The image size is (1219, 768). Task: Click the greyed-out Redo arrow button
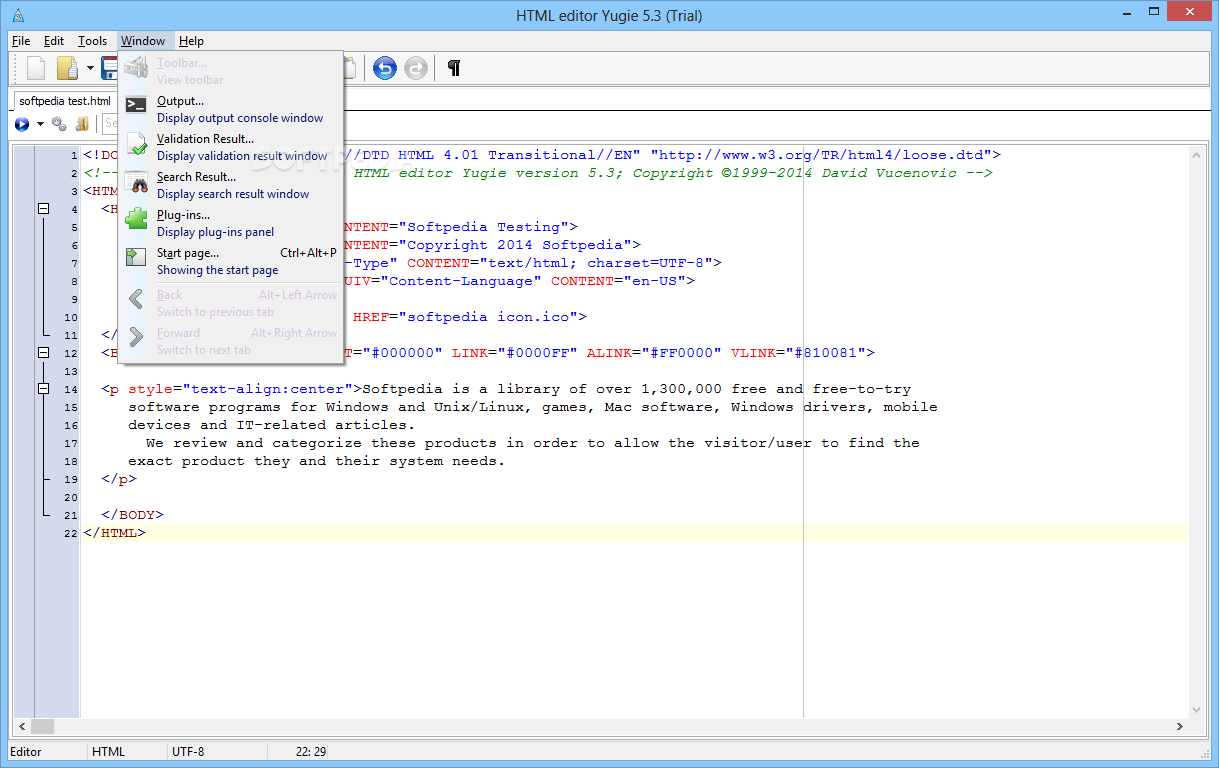pos(416,68)
